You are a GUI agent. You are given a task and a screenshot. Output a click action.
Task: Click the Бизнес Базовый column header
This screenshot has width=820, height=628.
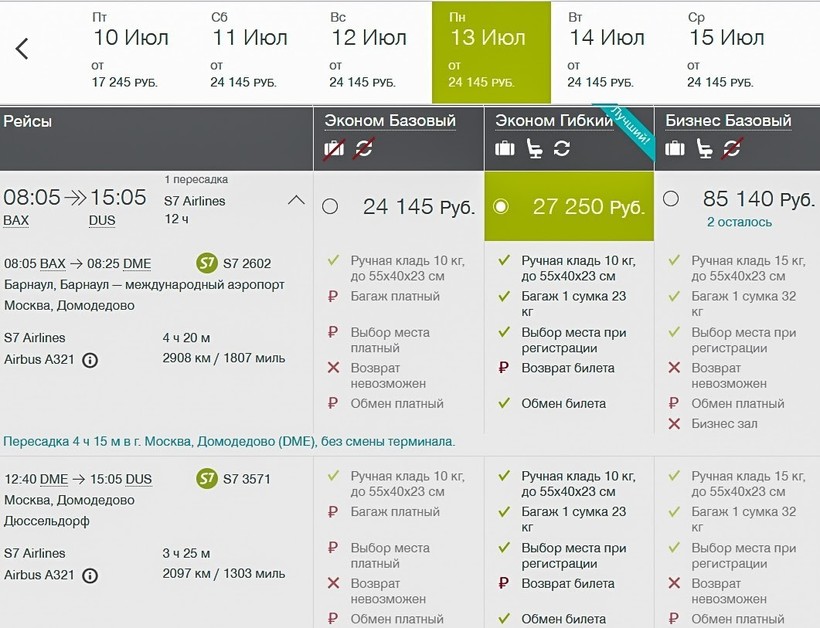(728, 121)
